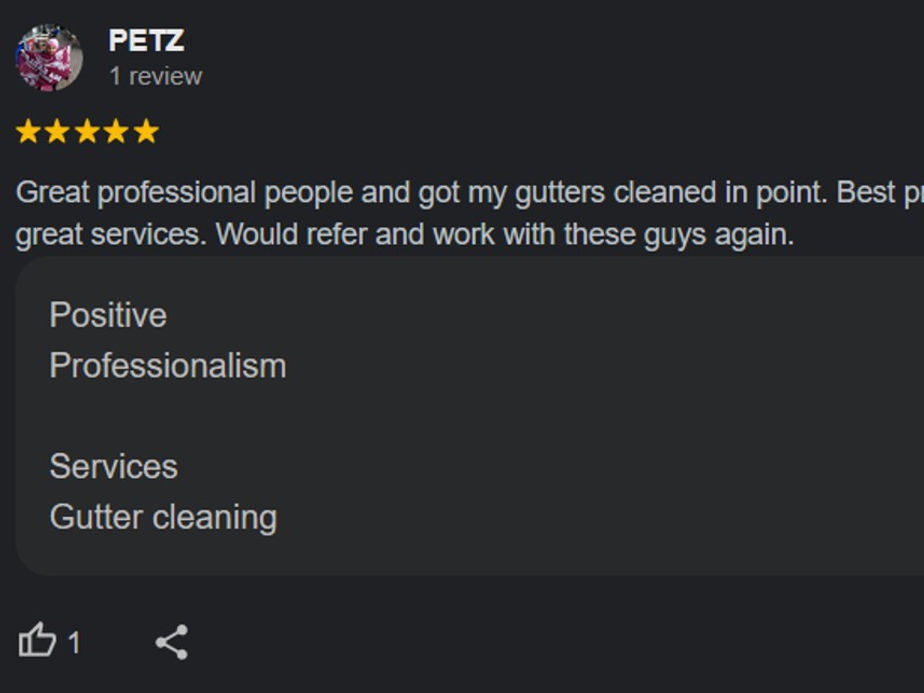Open PETZ reviewer profile picture

[x=49, y=58]
